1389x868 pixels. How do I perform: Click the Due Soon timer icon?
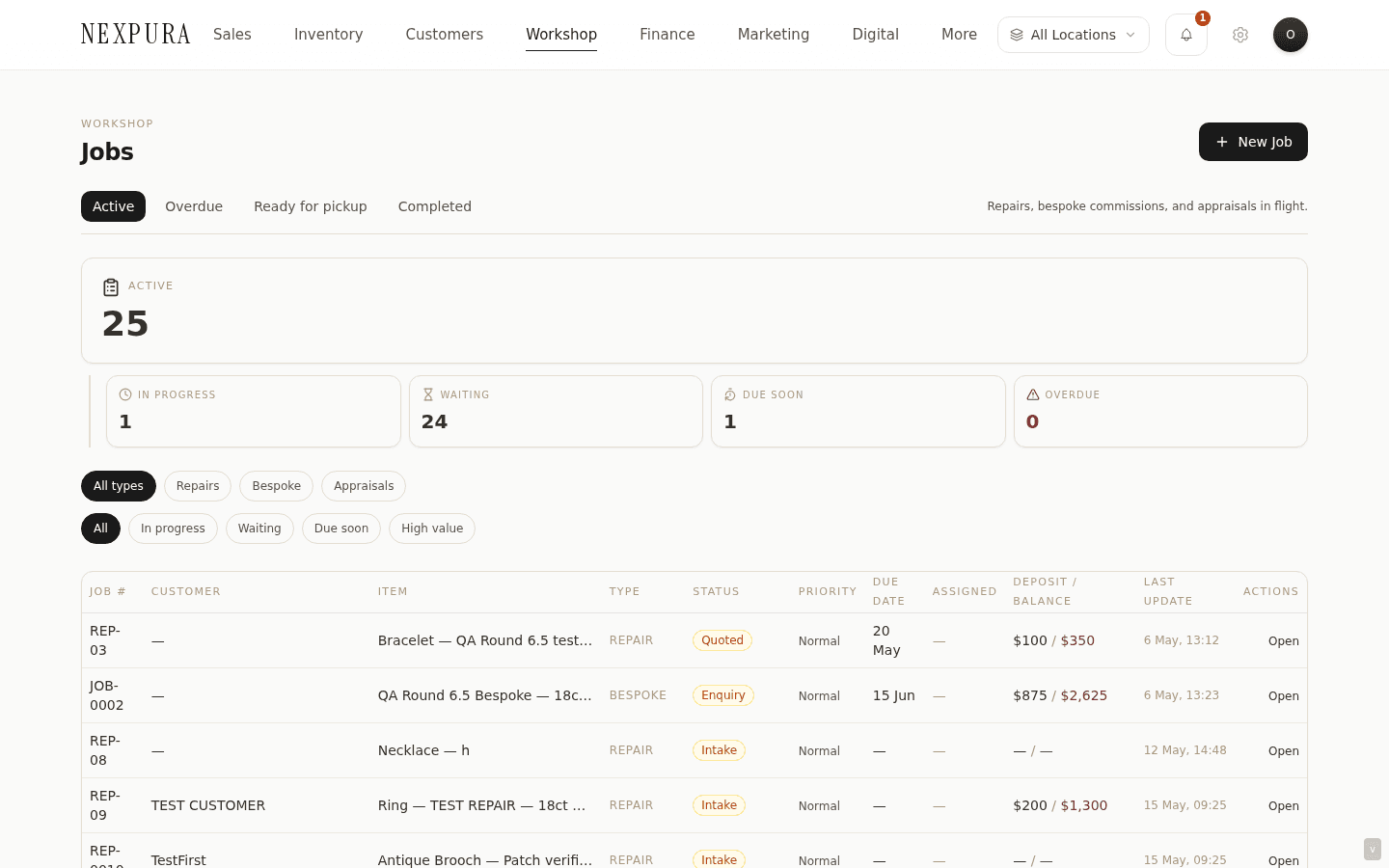[x=730, y=394]
